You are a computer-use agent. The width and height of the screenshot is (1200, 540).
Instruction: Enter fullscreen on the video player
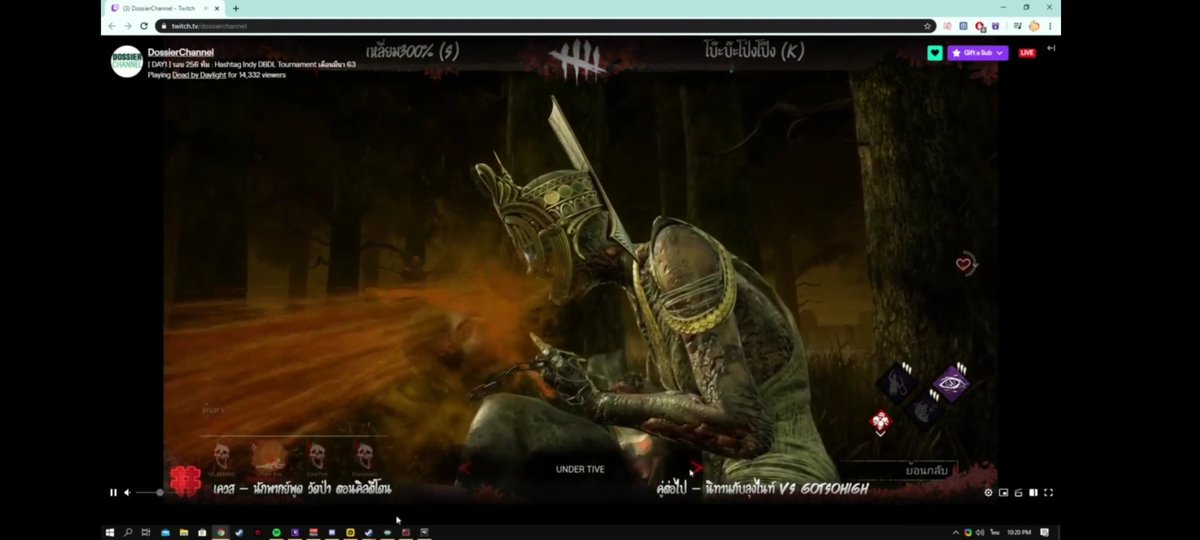point(1048,492)
